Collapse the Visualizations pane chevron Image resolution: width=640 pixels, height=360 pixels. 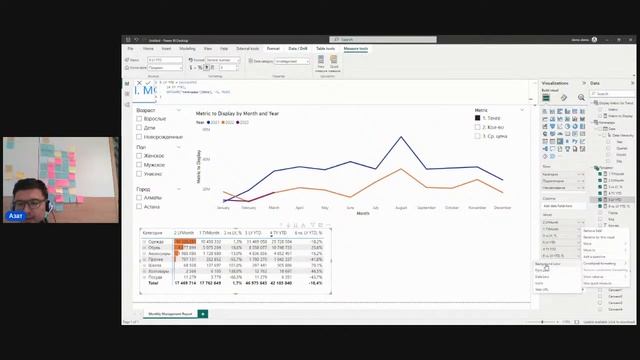pos(584,83)
